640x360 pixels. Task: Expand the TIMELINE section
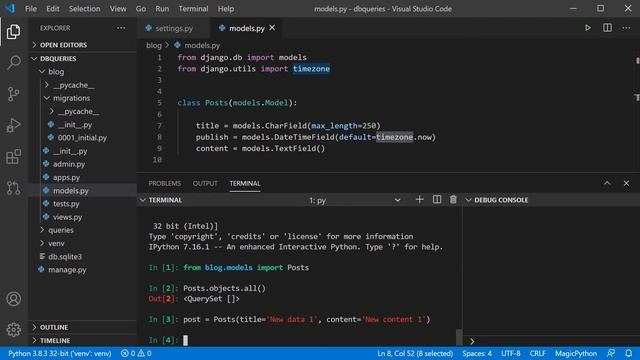point(55,340)
